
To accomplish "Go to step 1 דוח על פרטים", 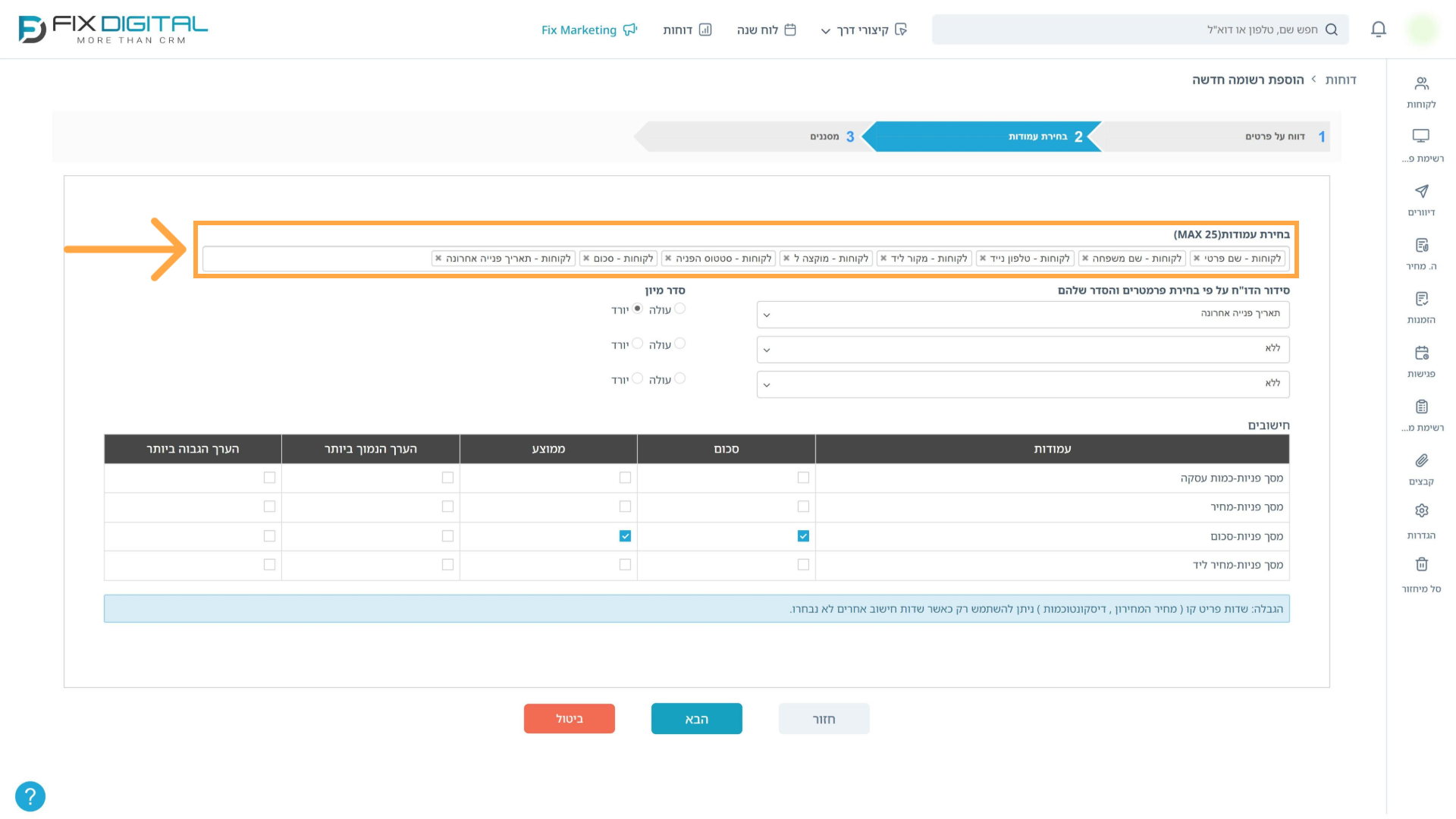I will click(1216, 136).
